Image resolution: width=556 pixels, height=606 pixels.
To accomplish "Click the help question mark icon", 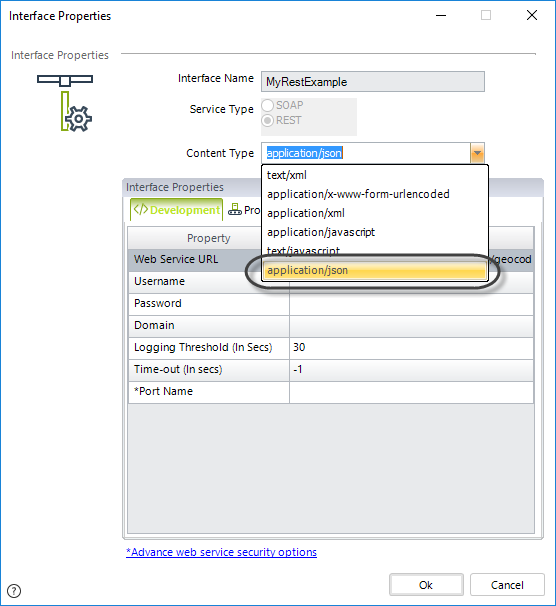I will pyautogui.click(x=14, y=591).
